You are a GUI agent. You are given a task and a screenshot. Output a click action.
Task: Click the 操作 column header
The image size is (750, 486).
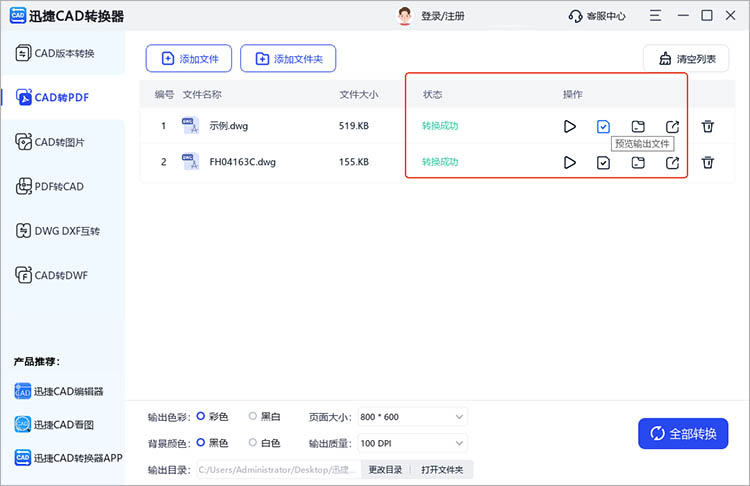(573, 94)
